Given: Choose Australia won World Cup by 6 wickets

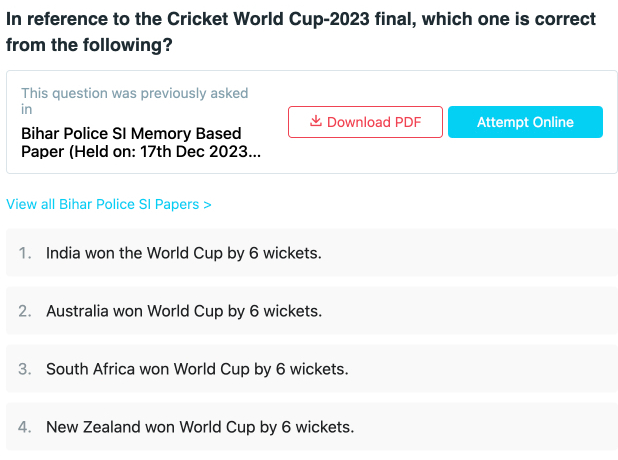Looking at the screenshot, I should coord(312,311).
